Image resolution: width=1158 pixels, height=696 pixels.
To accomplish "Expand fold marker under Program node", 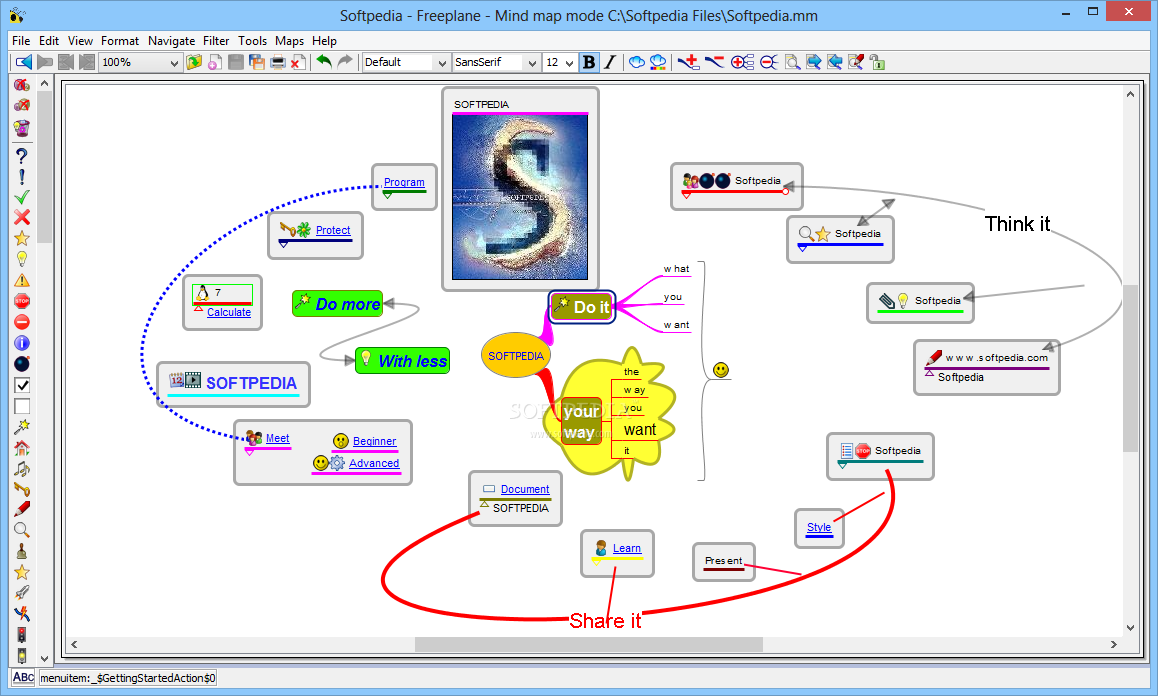I will point(388,196).
